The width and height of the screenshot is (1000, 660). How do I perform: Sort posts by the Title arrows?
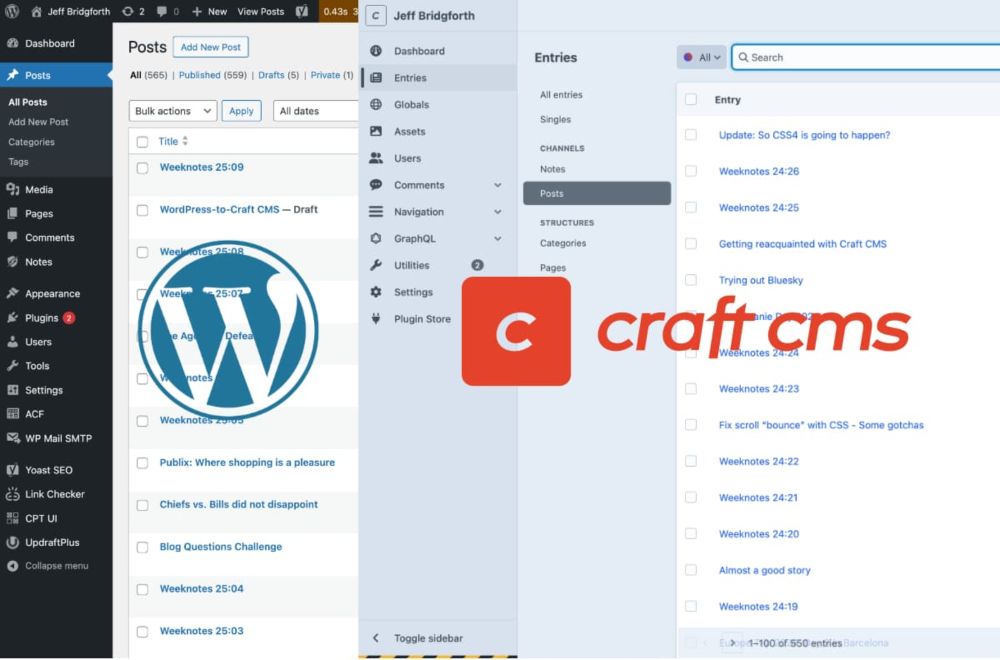pos(185,141)
